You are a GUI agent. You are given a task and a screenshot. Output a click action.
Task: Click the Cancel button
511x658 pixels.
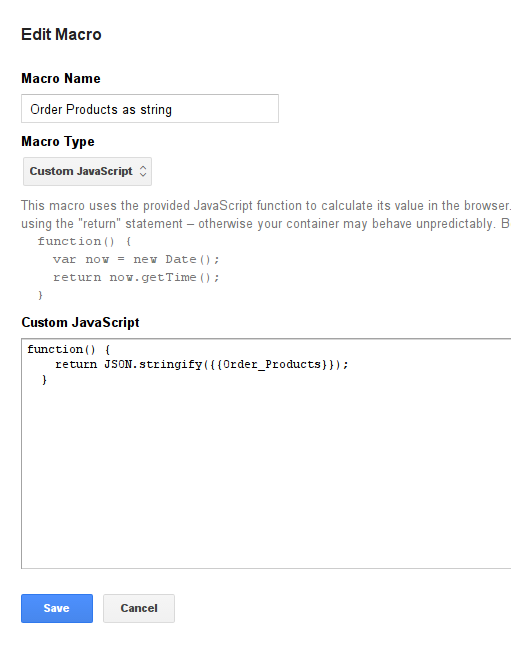[x=139, y=608]
